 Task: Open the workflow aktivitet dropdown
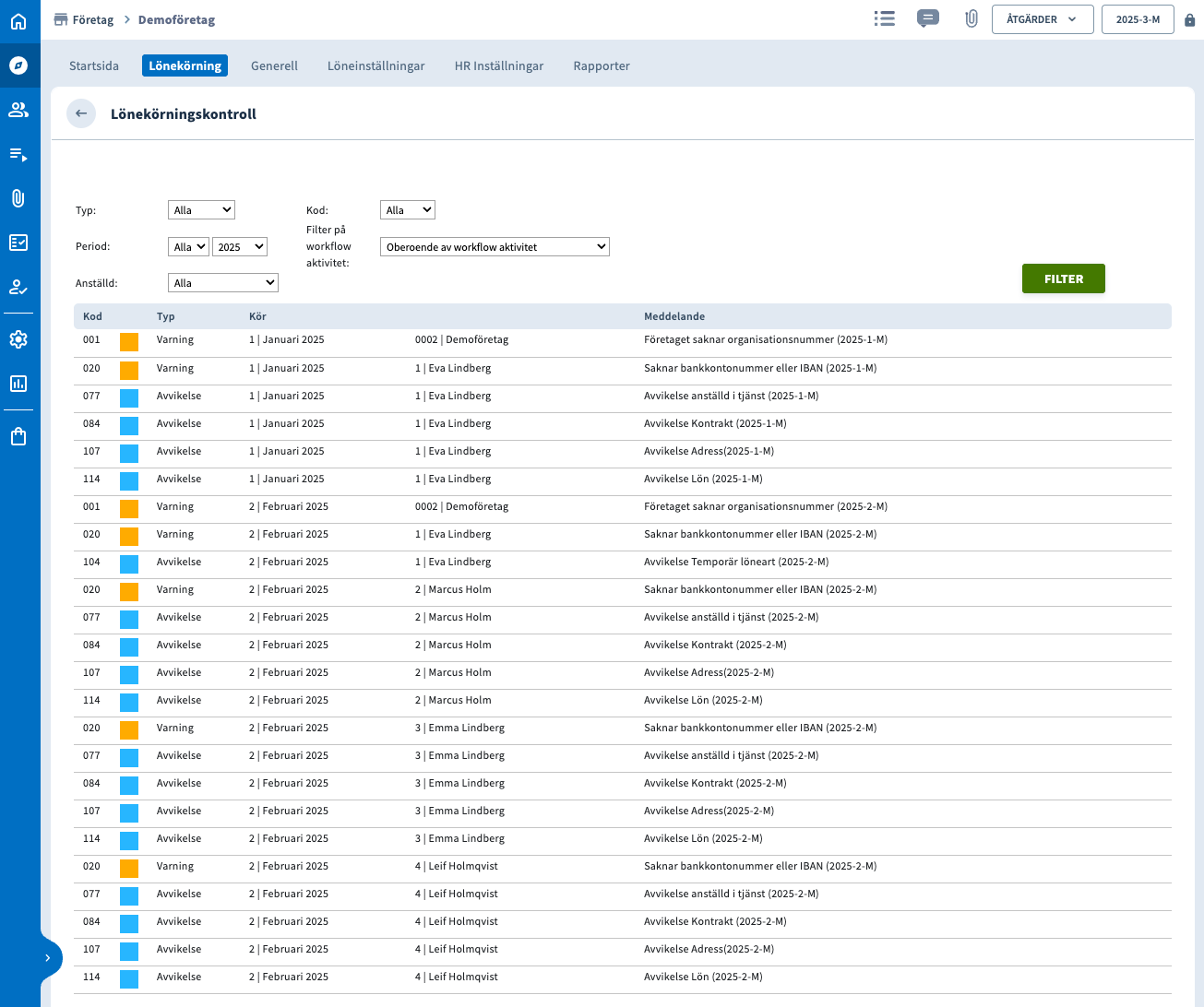(495, 247)
